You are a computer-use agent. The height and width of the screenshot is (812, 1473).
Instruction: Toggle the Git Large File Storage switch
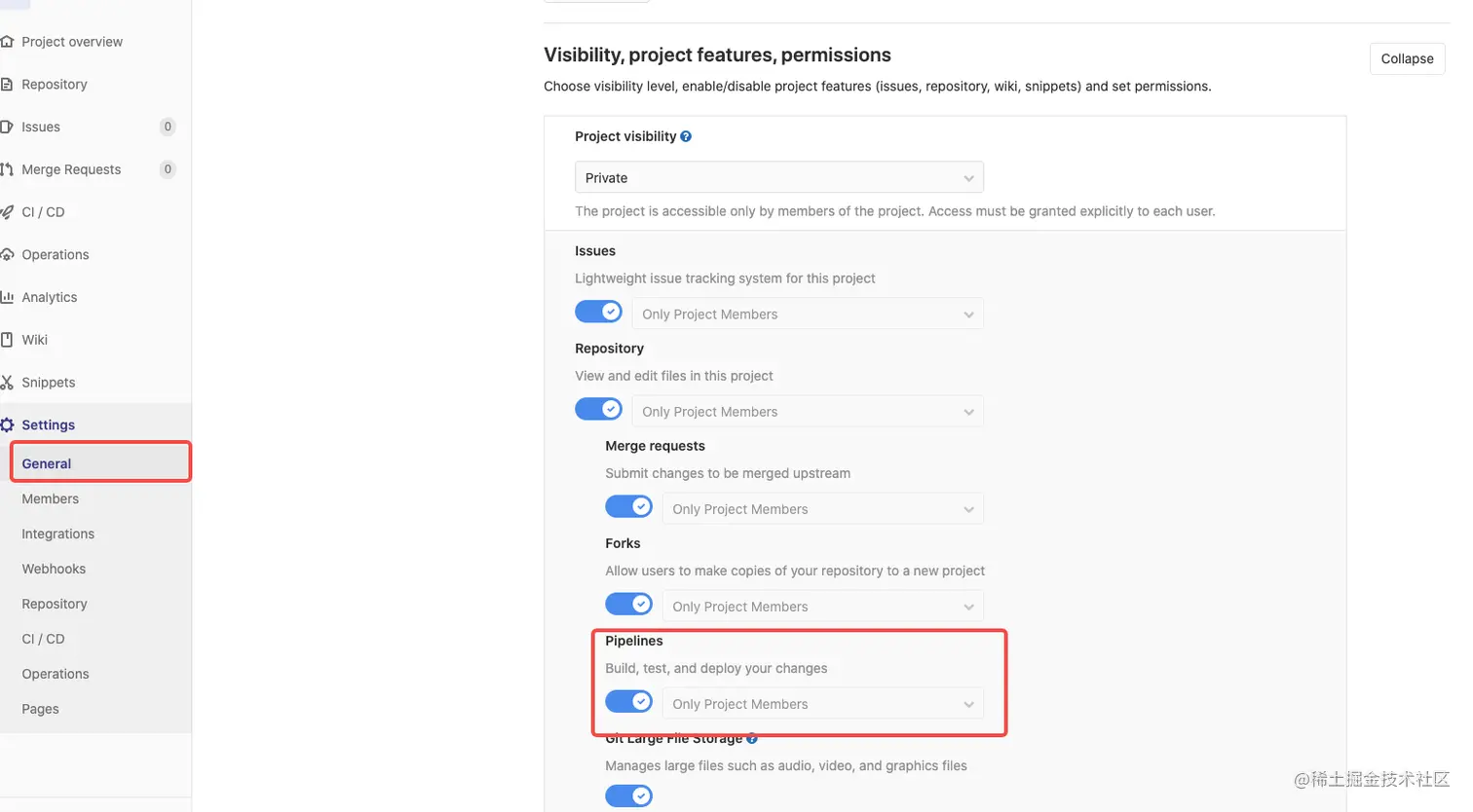[x=628, y=796]
